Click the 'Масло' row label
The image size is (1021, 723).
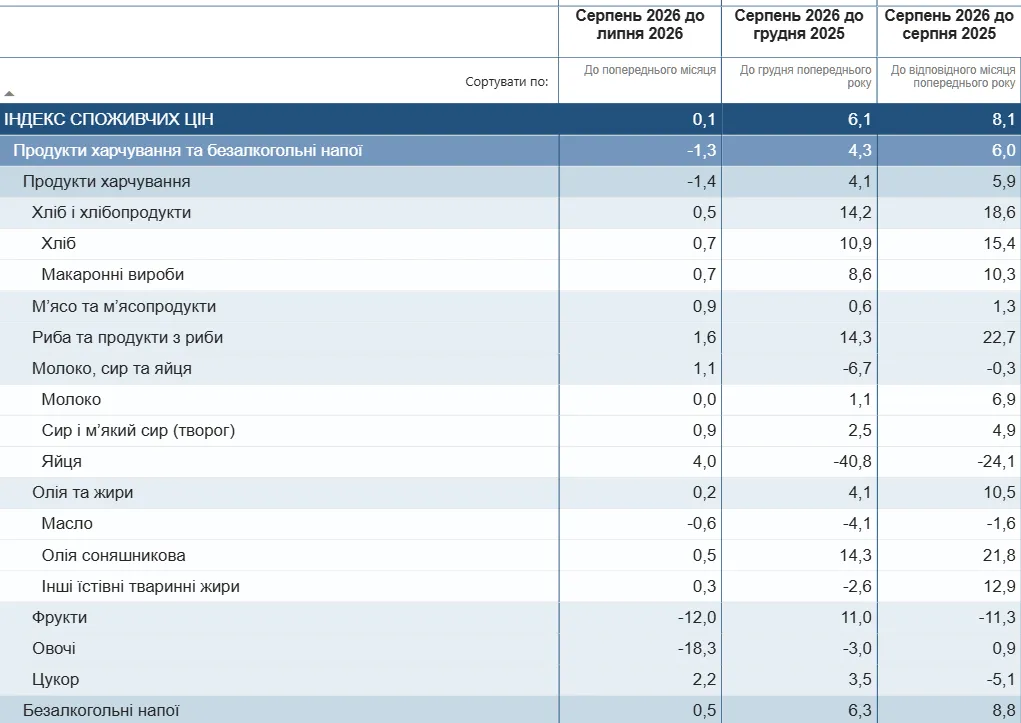(x=67, y=524)
